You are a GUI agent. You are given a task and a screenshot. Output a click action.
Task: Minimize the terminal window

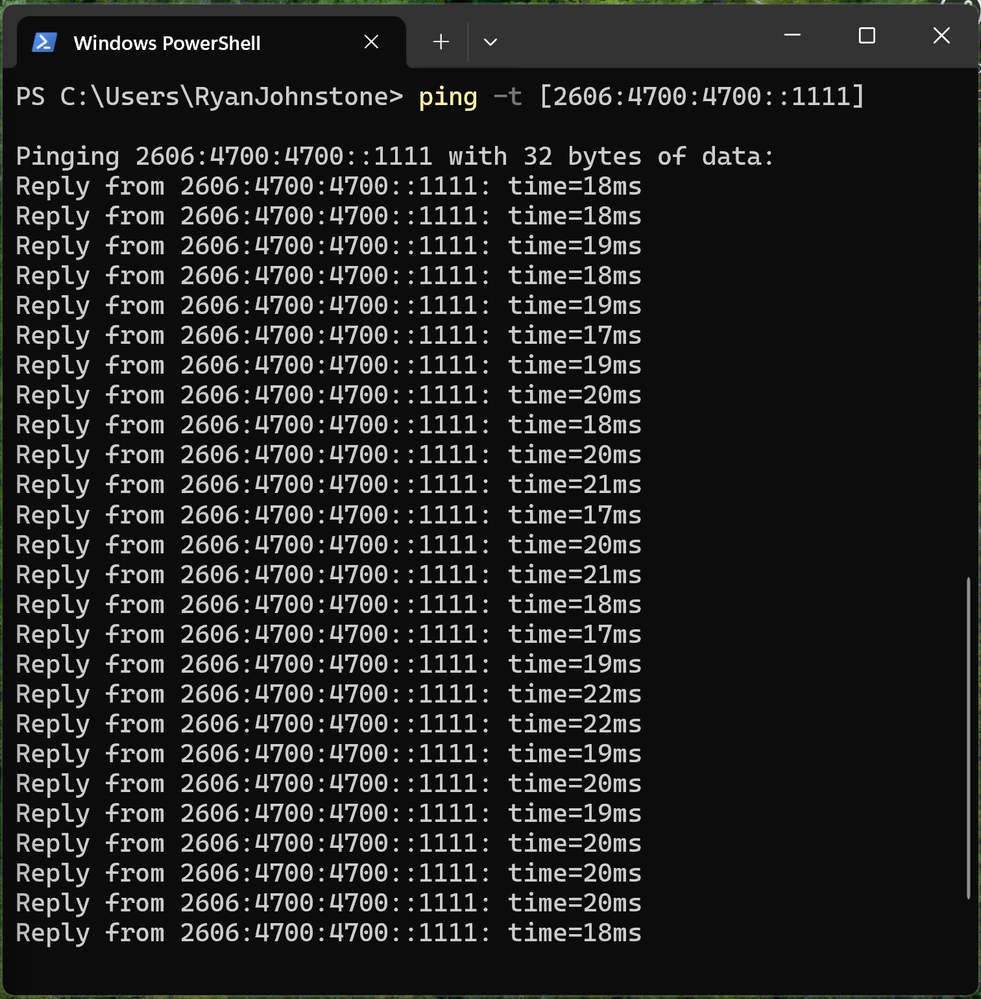(794, 37)
